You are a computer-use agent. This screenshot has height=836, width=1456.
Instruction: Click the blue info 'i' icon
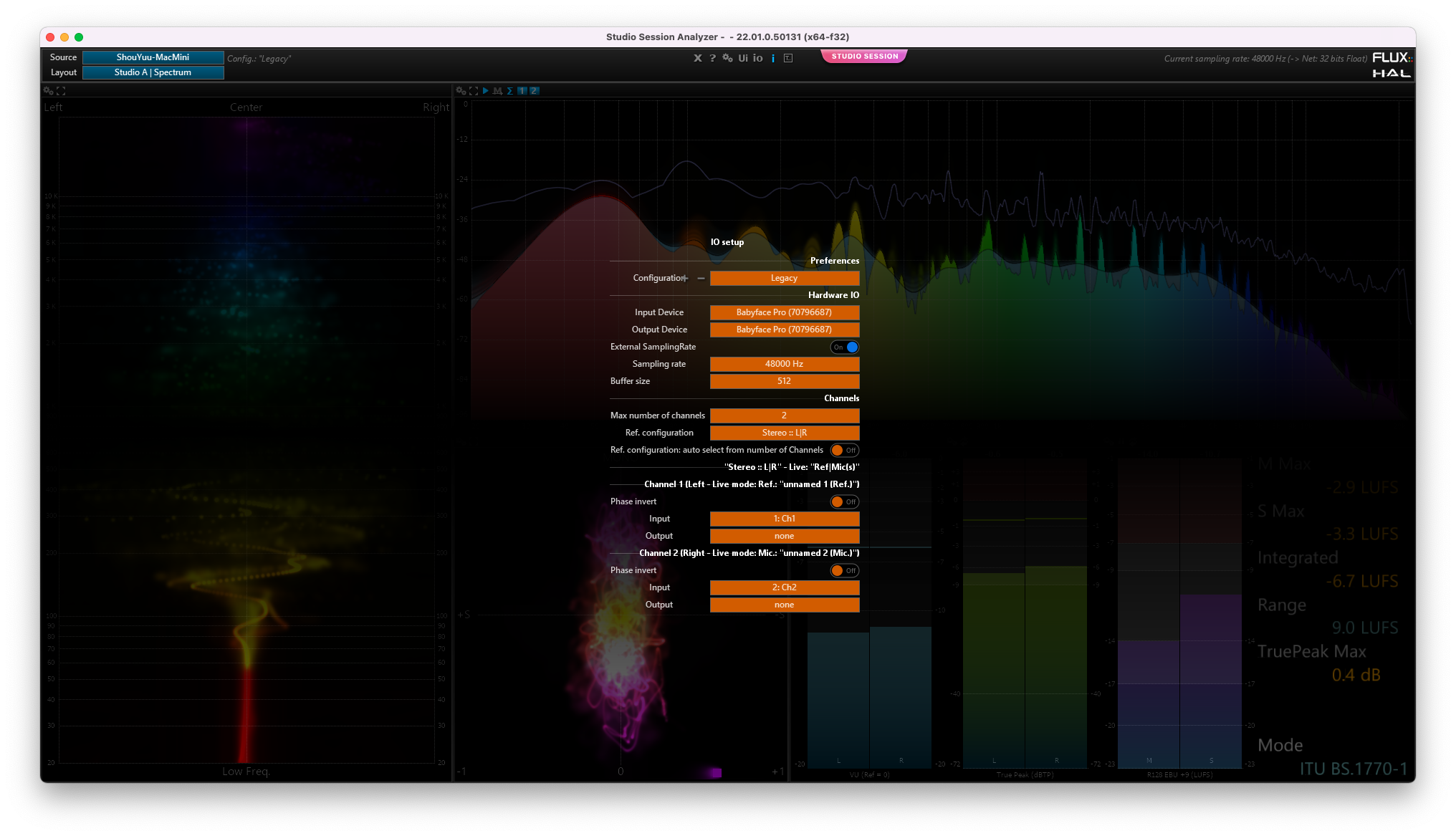(773, 59)
